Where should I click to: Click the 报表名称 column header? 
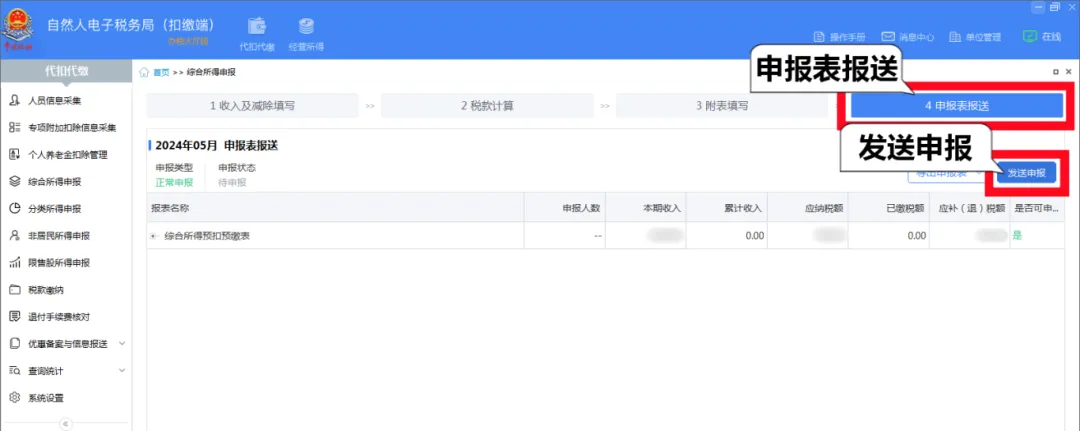pos(335,207)
